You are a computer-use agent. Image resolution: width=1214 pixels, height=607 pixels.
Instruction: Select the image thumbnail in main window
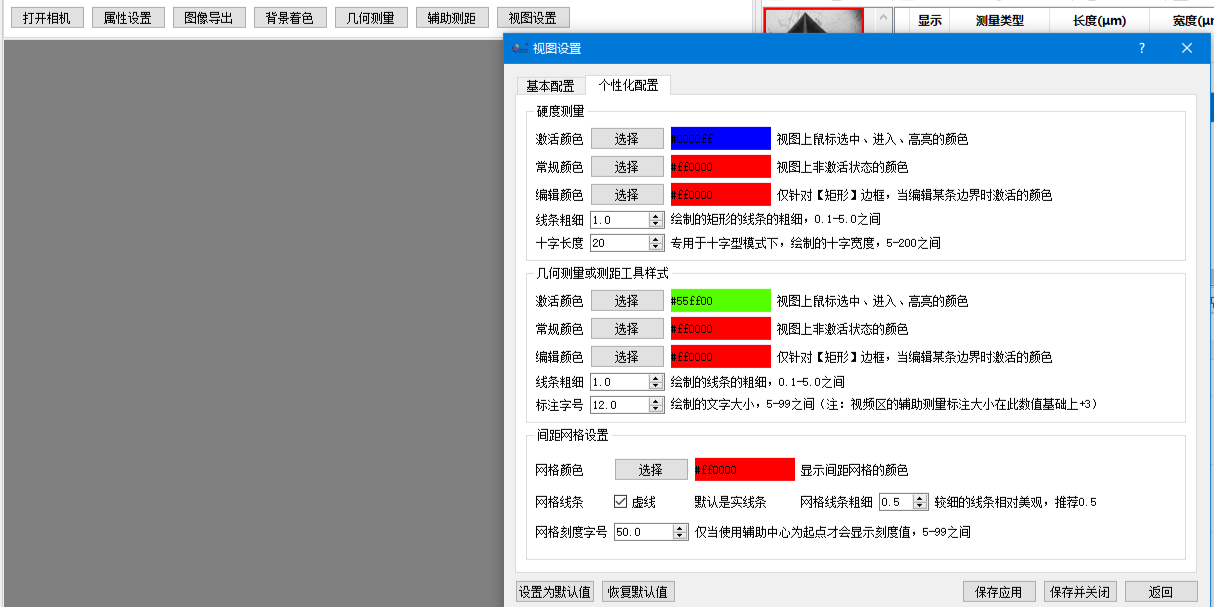click(x=814, y=21)
